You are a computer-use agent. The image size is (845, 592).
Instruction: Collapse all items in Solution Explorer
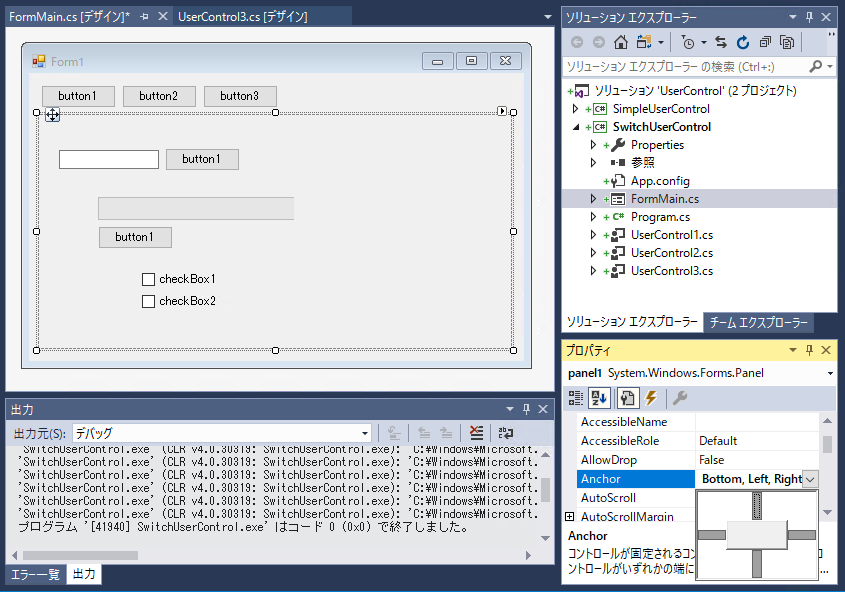click(x=765, y=42)
